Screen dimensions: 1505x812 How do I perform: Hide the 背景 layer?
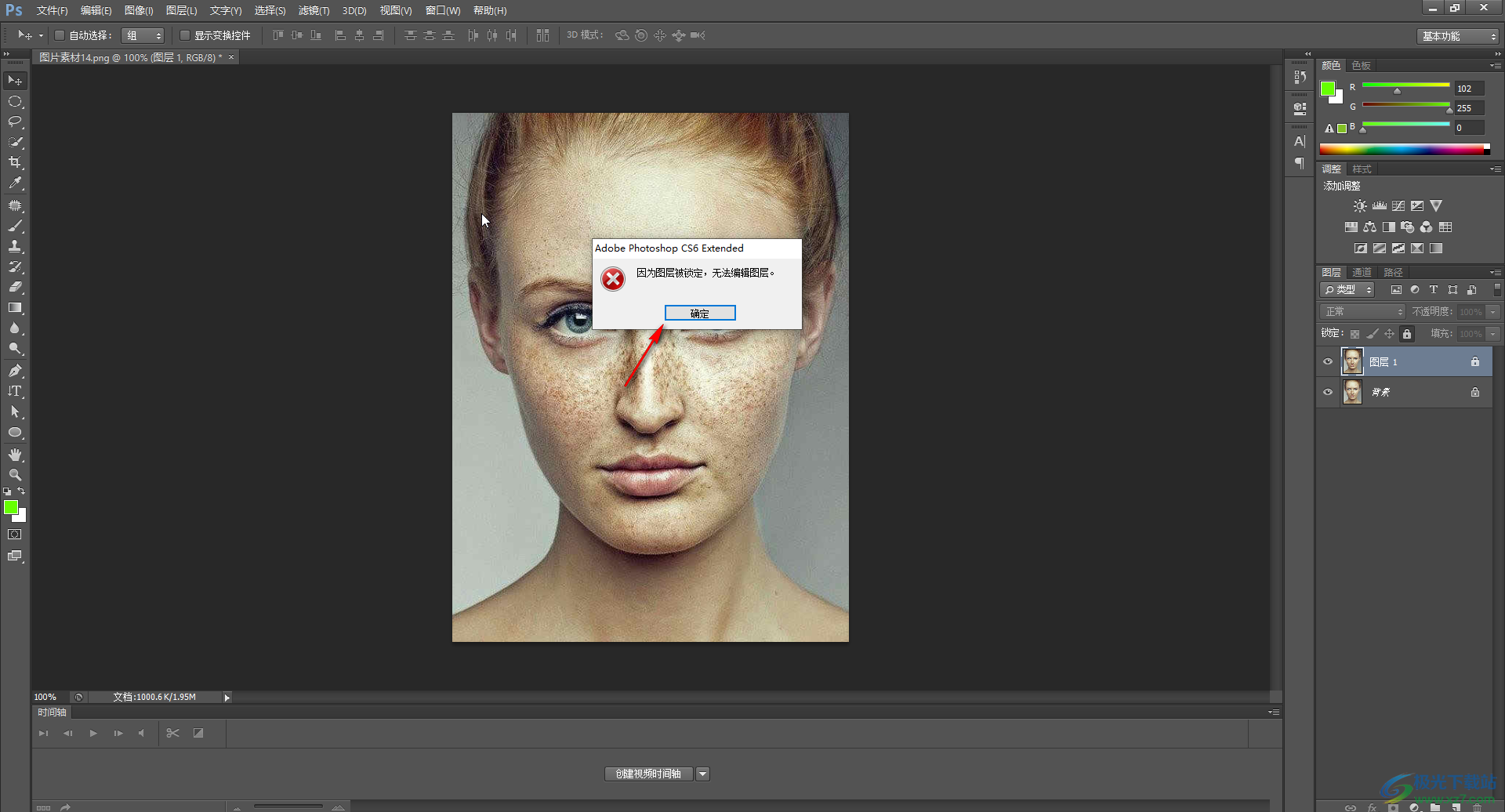[x=1328, y=392]
